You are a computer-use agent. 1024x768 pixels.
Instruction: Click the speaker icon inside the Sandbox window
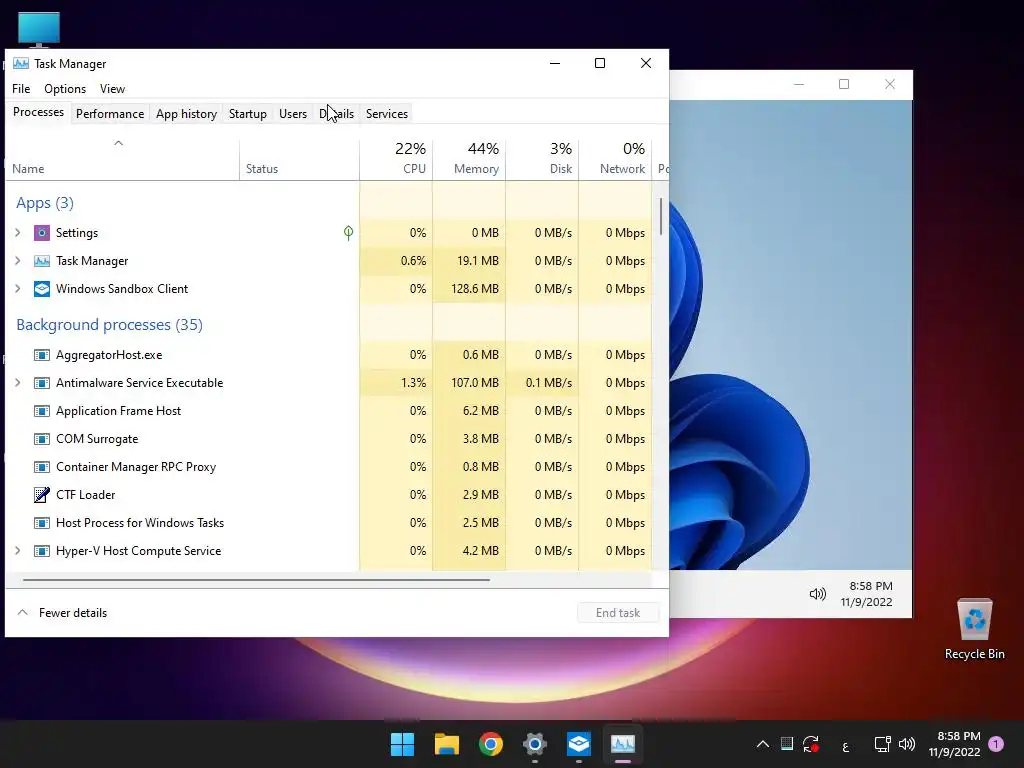818,594
